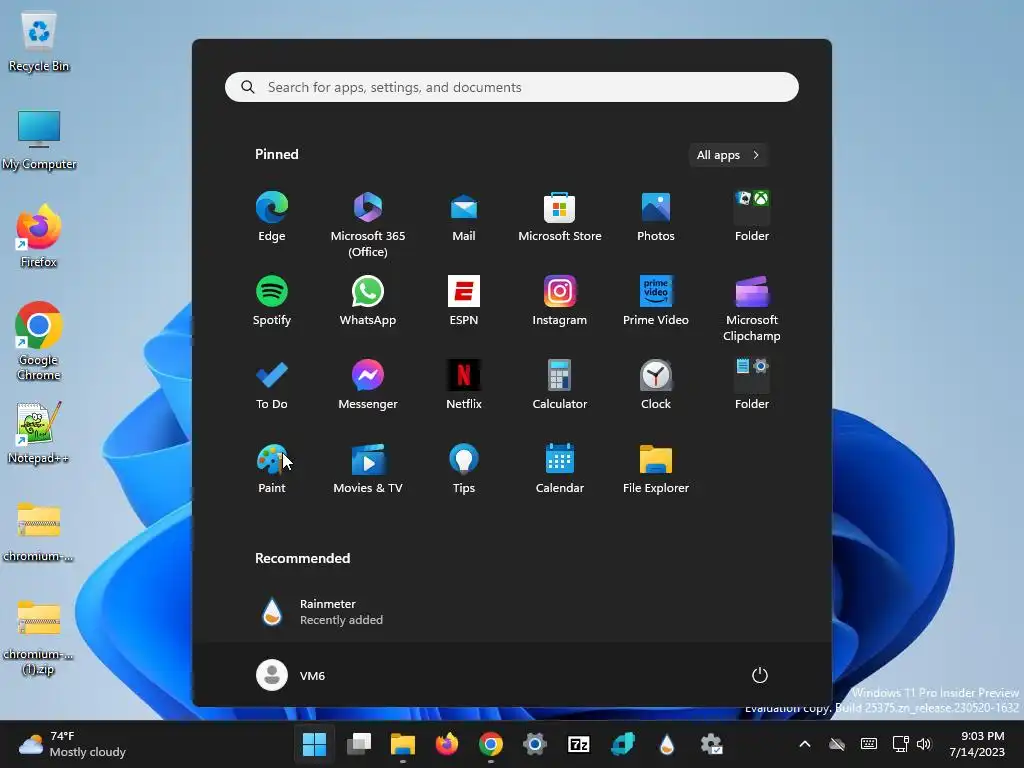Open the Mail app
Viewport: 1024px width, 768px height.
[464, 217]
